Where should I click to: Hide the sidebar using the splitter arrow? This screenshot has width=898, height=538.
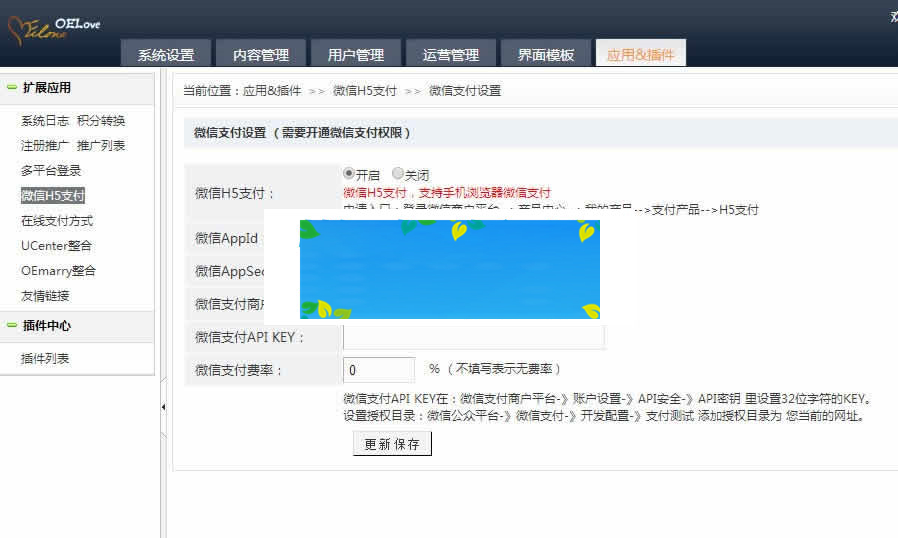163,407
